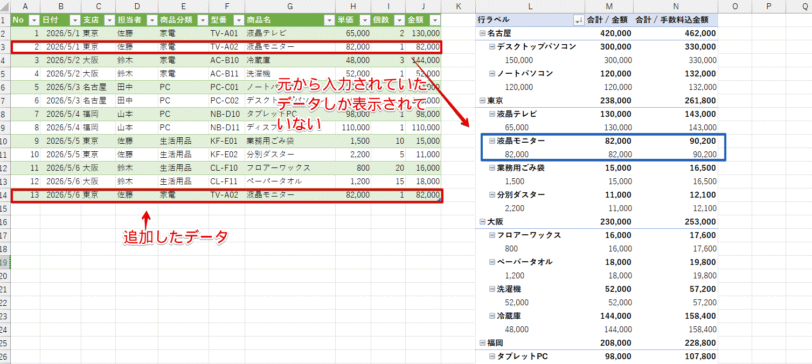812x364 pixels.
Task: Open the 支店 column filter dropdown
Action: 109,20
